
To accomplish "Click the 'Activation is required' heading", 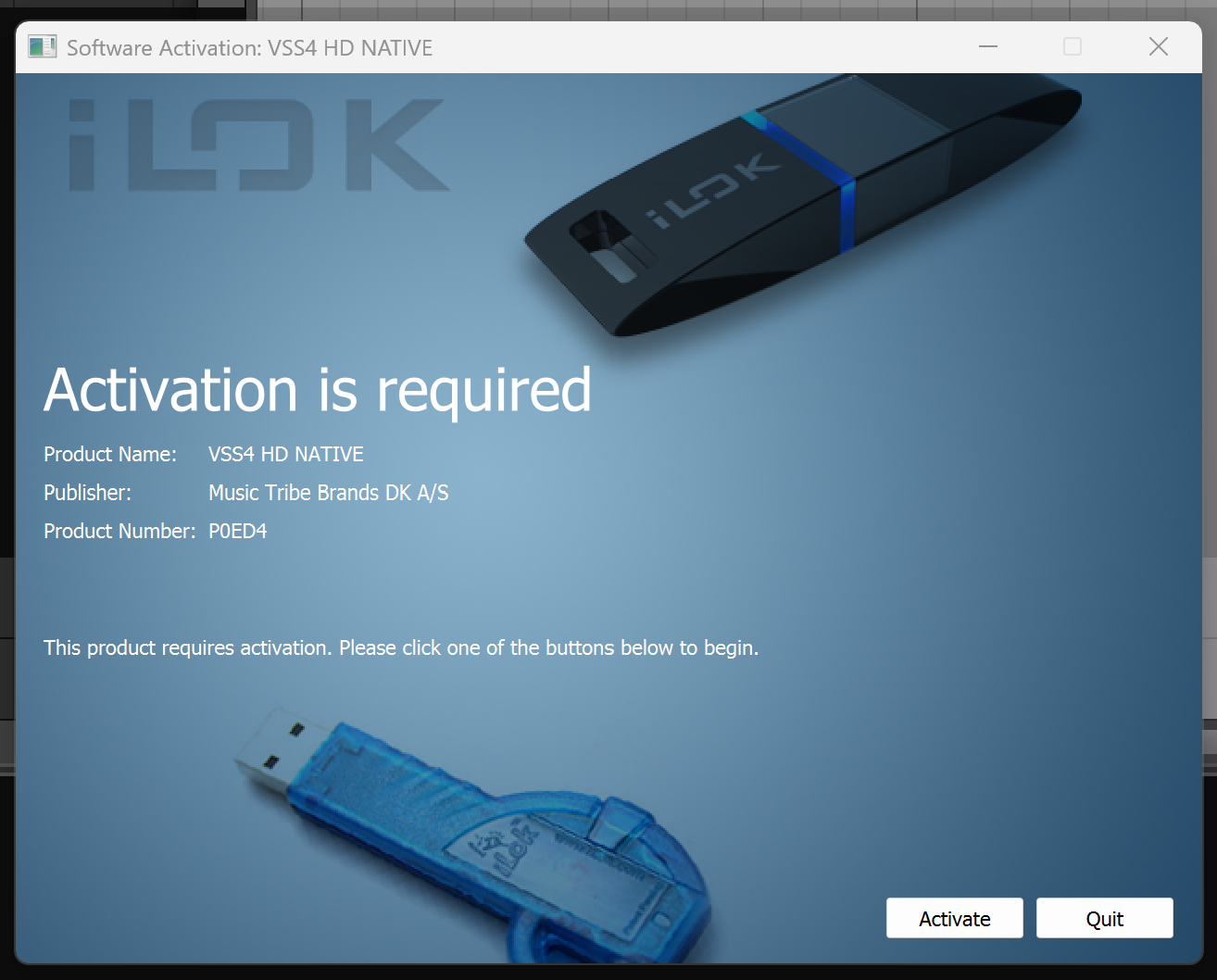I will (x=318, y=390).
